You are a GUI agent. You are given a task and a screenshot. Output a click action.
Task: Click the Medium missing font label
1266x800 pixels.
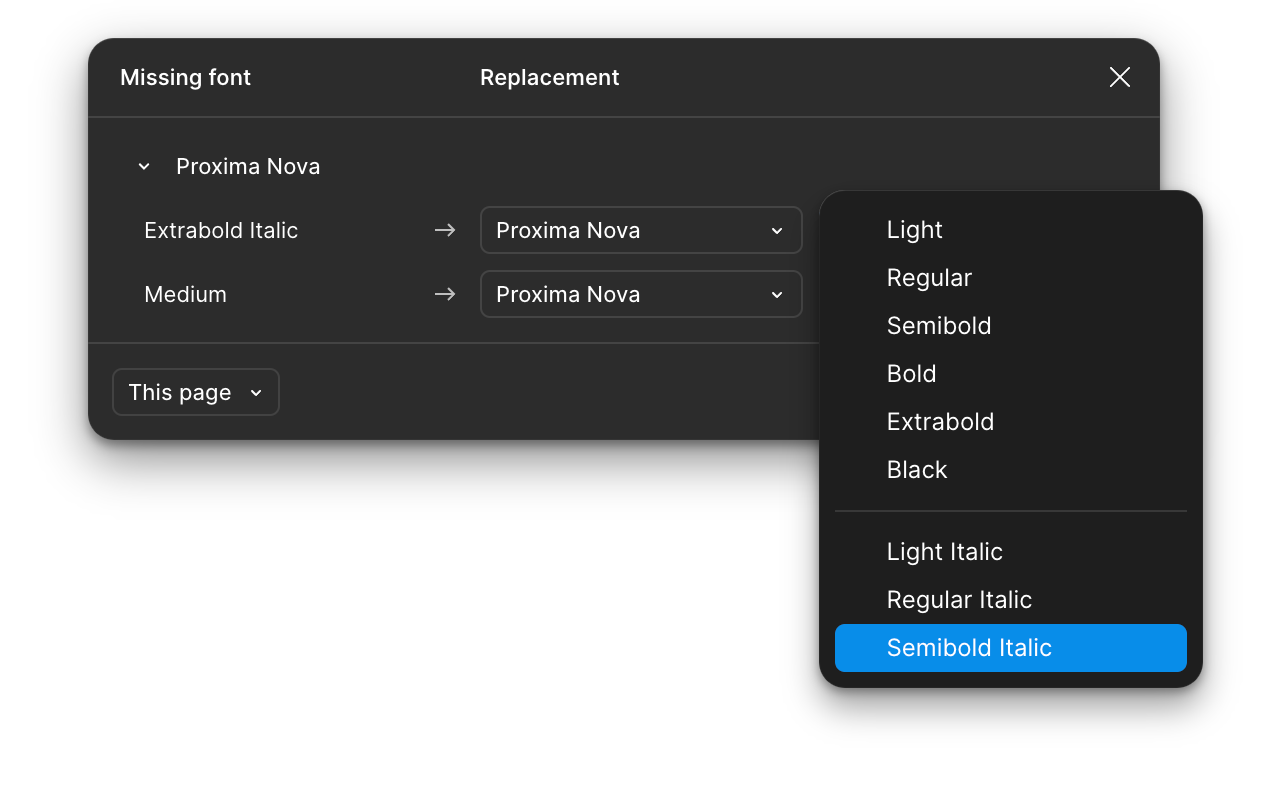click(185, 294)
